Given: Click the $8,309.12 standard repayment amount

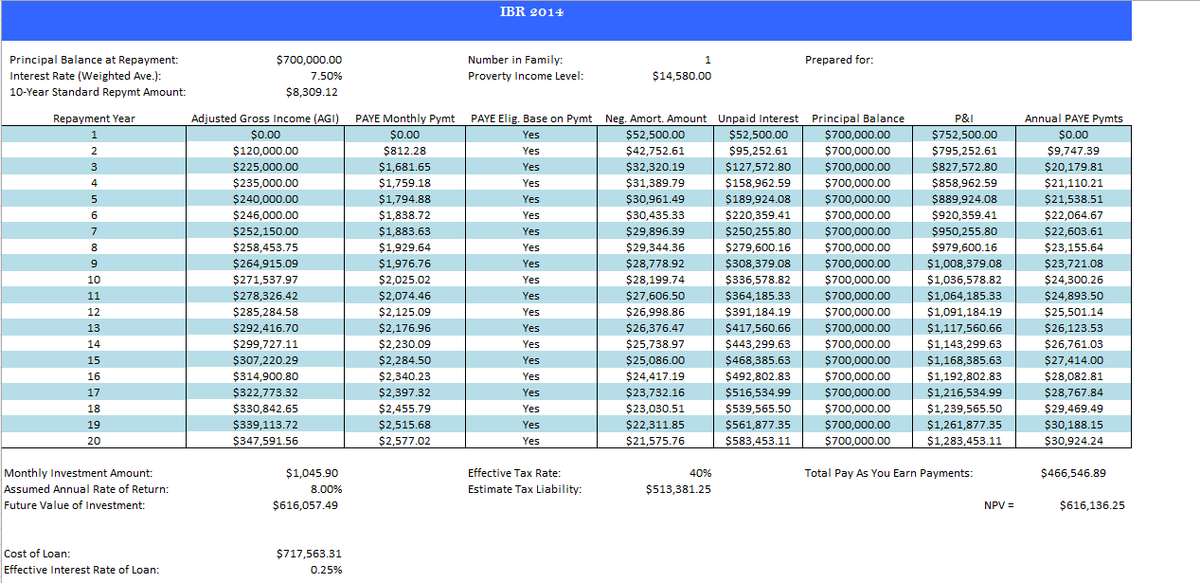Looking at the screenshot, I should [x=311, y=93].
